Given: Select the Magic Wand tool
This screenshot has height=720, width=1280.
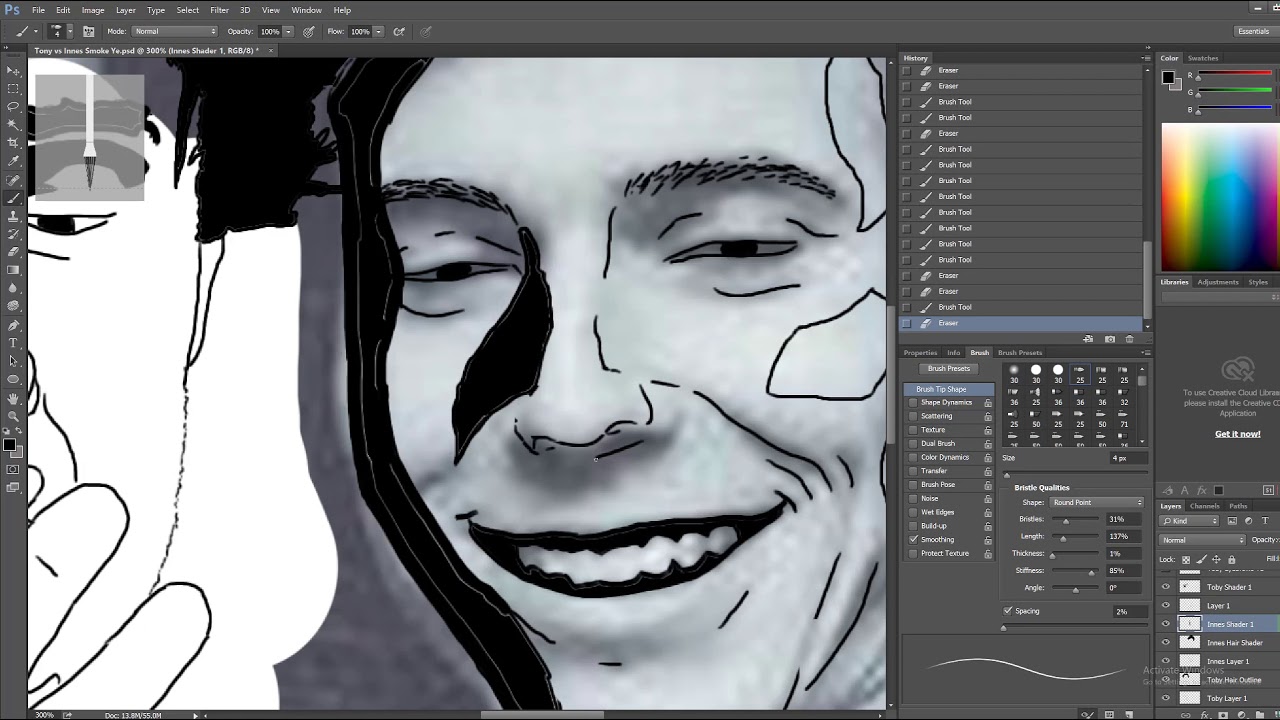Looking at the screenshot, I should [13, 125].
